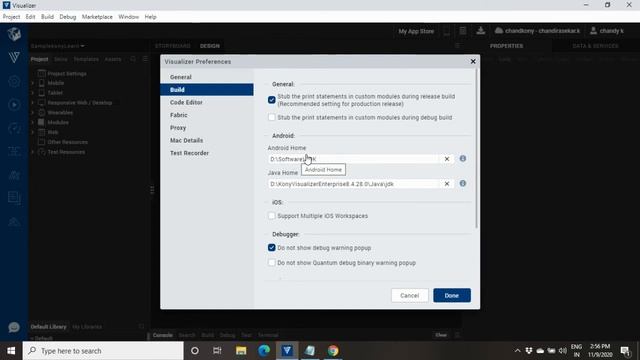The height and width of the screenshot is (360, 640).
Task: Open the project name dropdown
Action: (58, 46)
